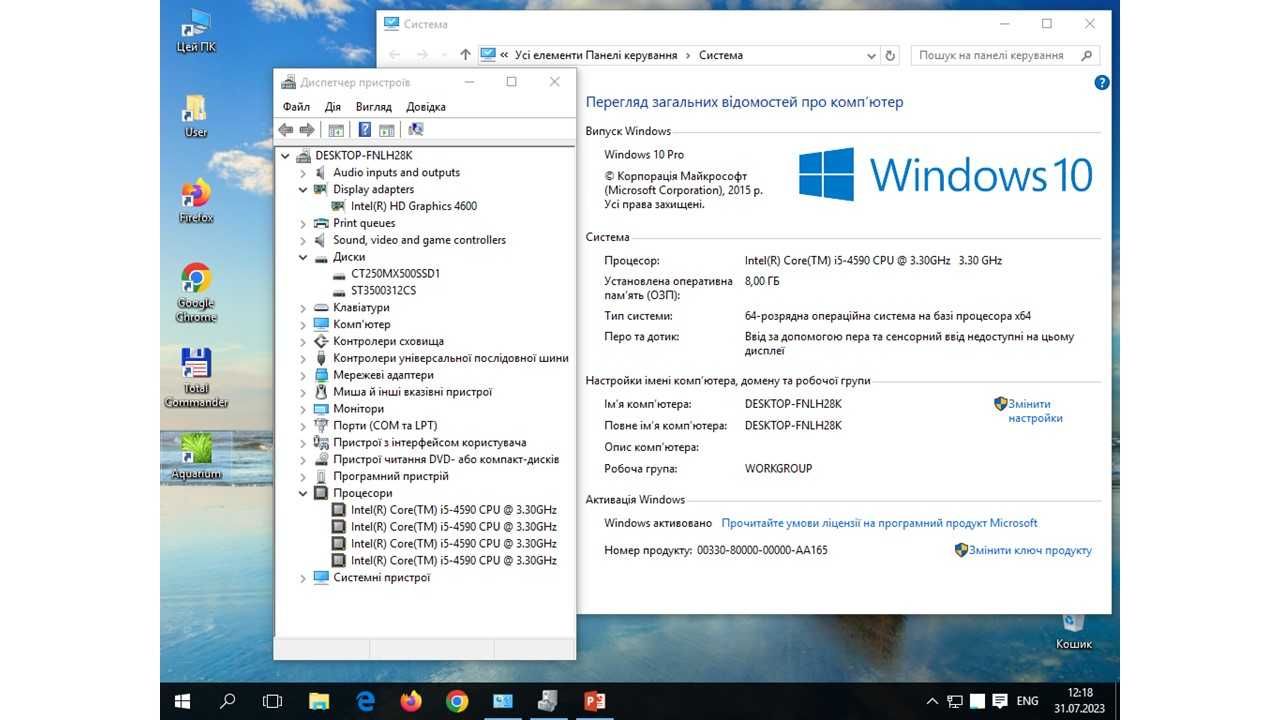Image resolution: width=1280 pixels, height=720 pixels.
Task: Open Help via blue question-mark toolbar icon
Action: pos(365,130)
